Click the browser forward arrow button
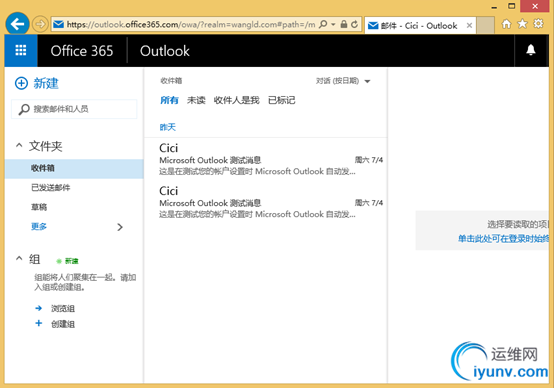 point(40,24)
